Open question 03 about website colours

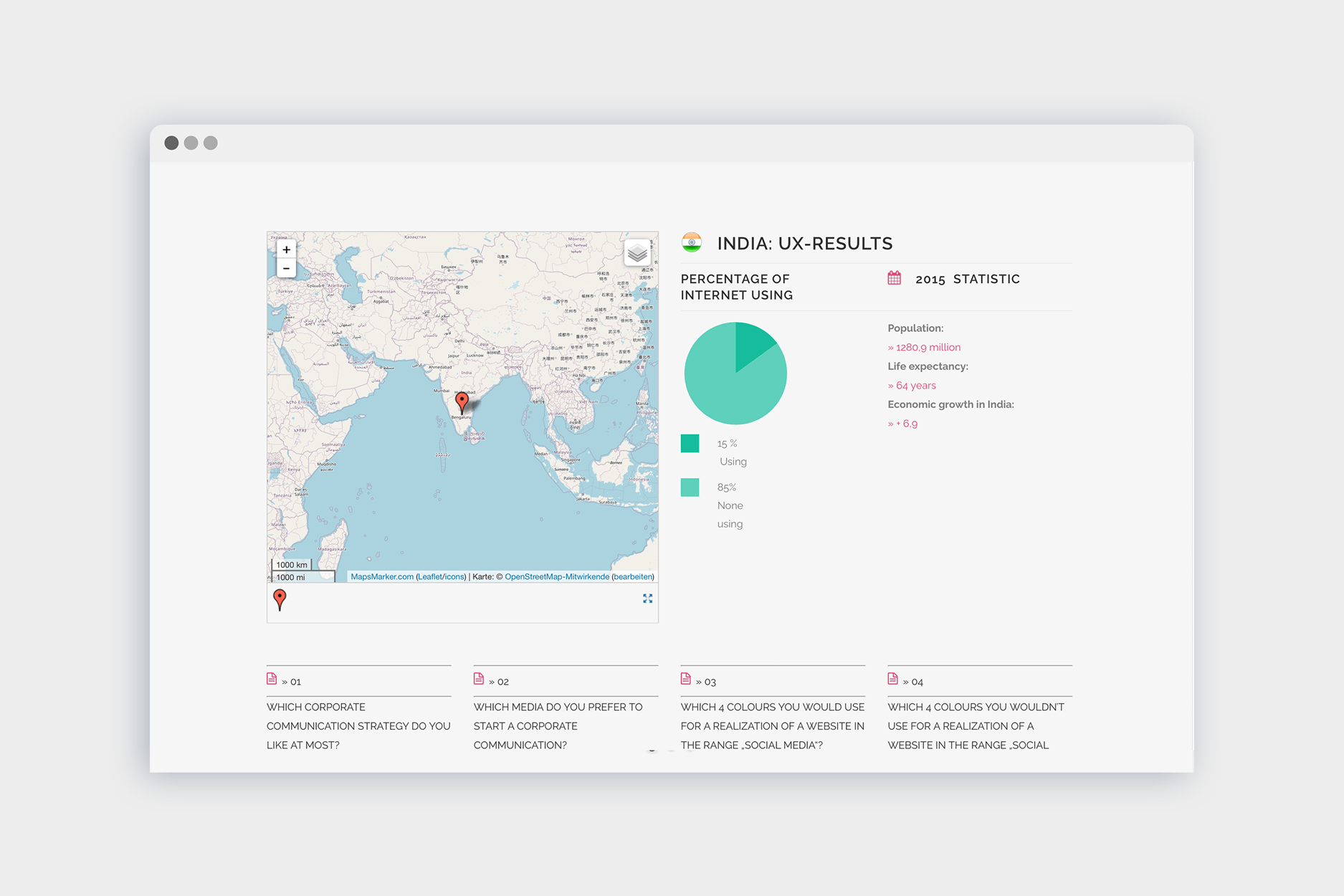[772, 725]
